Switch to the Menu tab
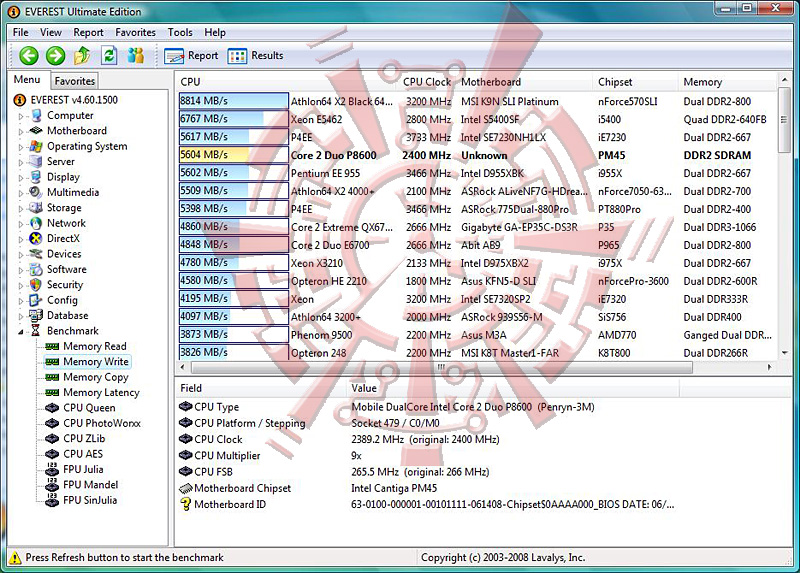Screen dimensions: 800x573 point(27,80)
